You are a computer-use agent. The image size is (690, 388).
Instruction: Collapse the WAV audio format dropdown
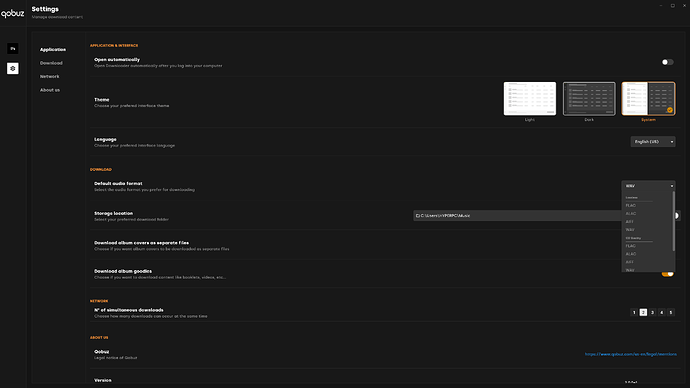click(x=648, y=186)
